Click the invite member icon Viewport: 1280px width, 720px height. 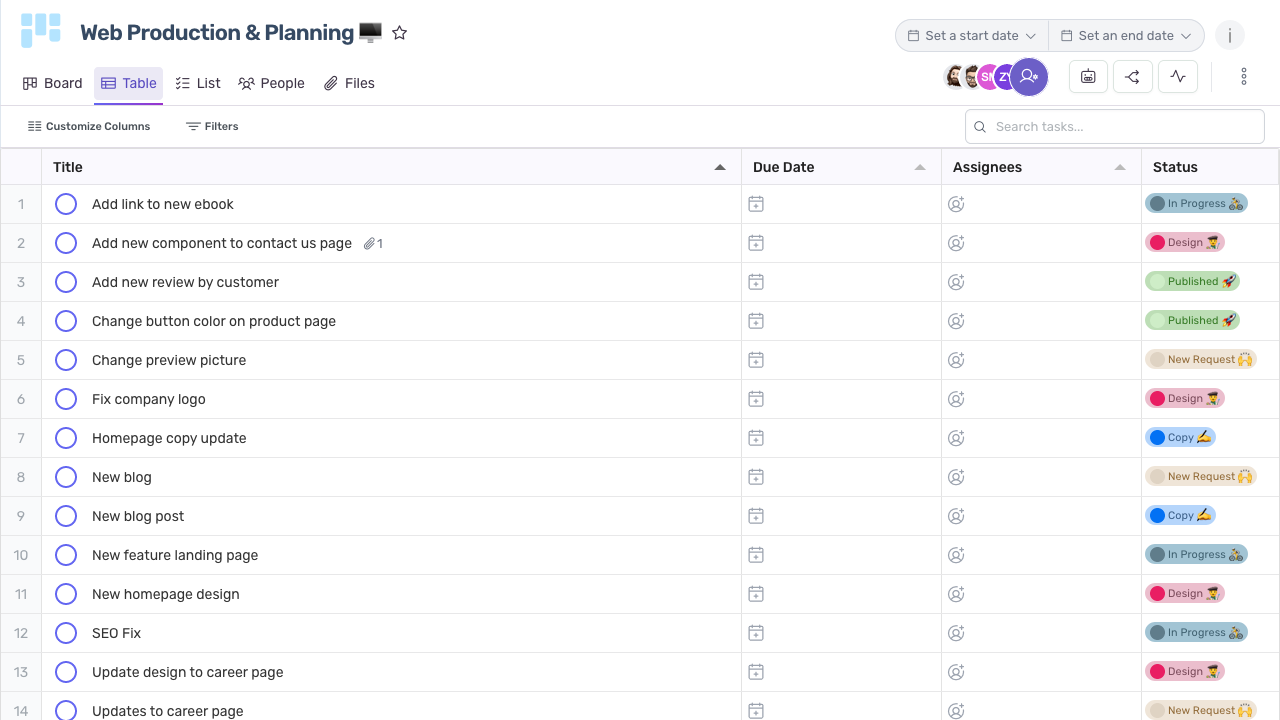coord(1029,76)
